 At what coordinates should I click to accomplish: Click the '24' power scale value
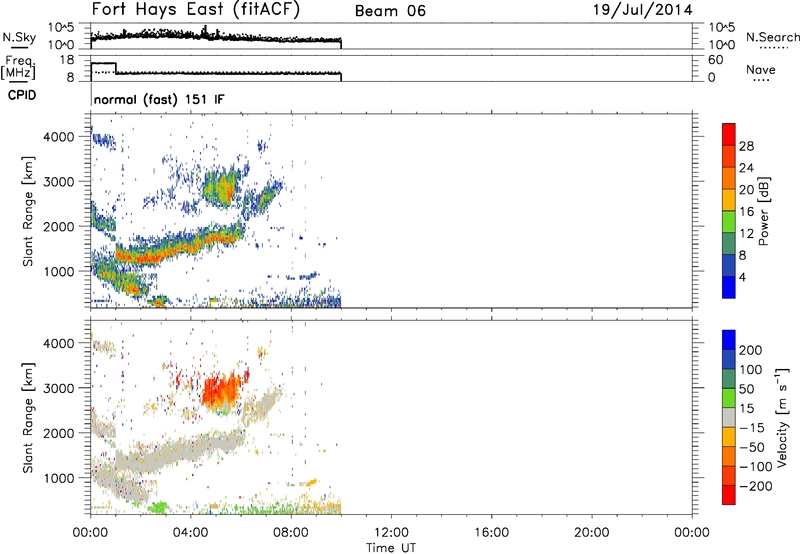click(746, 168)
